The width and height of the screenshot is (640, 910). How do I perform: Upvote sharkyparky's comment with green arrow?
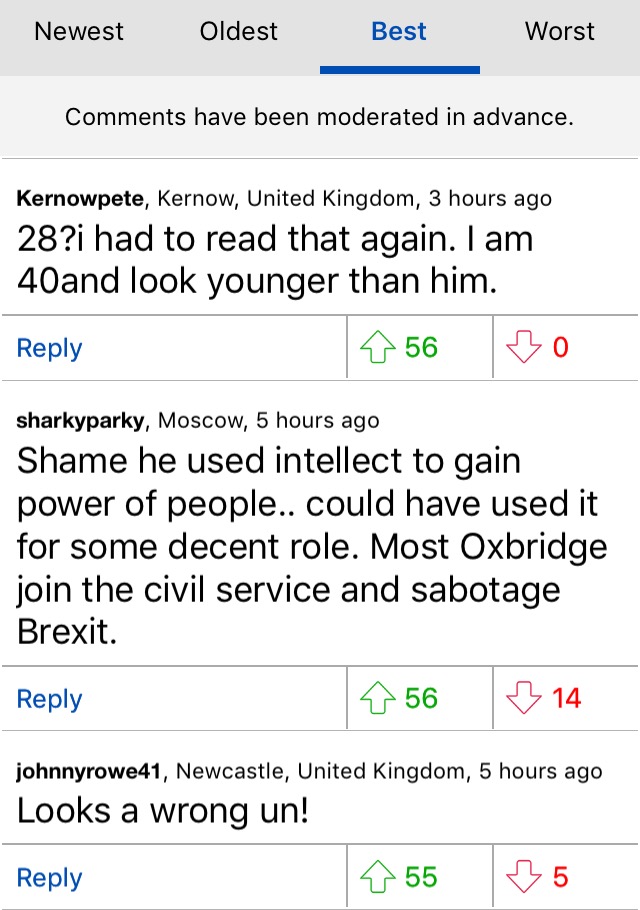tap(378, 698)
